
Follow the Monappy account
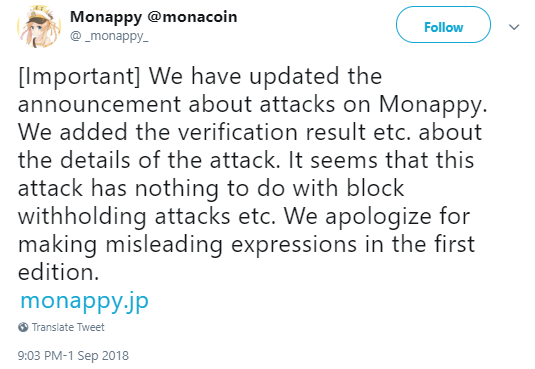[443, 25]
